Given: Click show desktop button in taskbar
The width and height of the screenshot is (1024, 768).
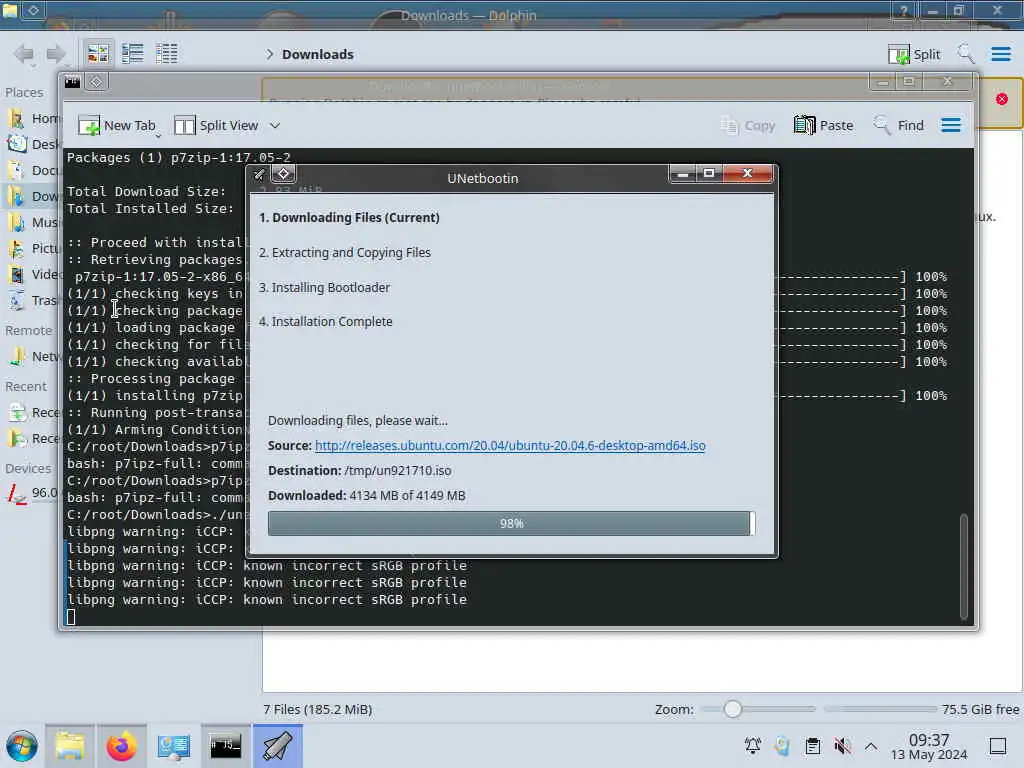Looking at the screenshot, I should [998, 746].
